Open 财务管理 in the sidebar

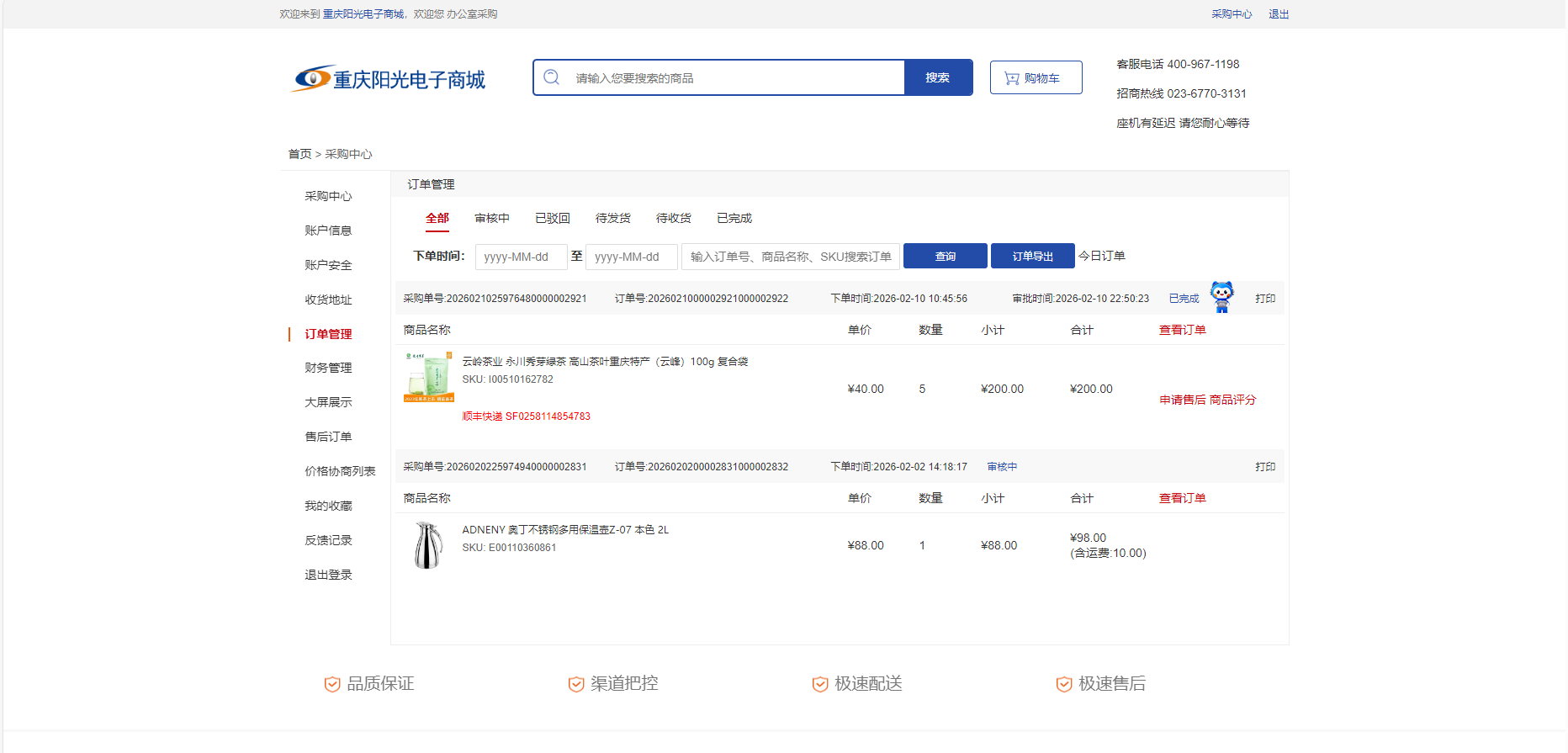(x=328, y=368)
